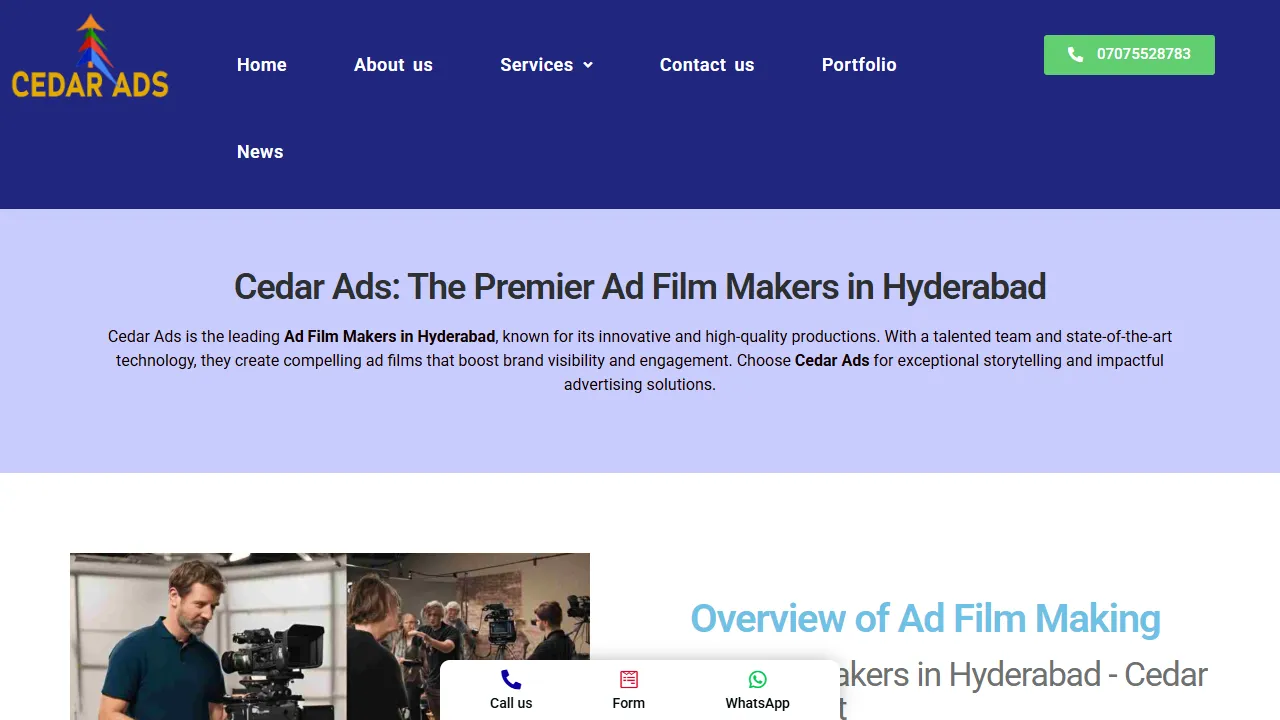Click the phone icon in the green button
1280x720 pixels.
(x=1075, y=55)
